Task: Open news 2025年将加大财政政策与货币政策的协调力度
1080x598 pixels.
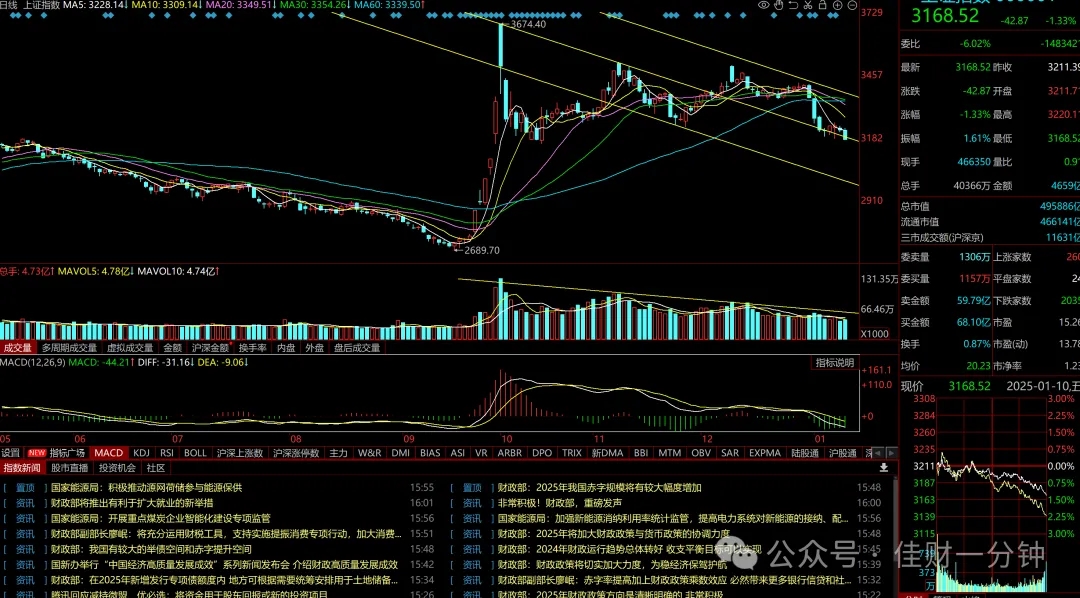Action: coord(614,534)
